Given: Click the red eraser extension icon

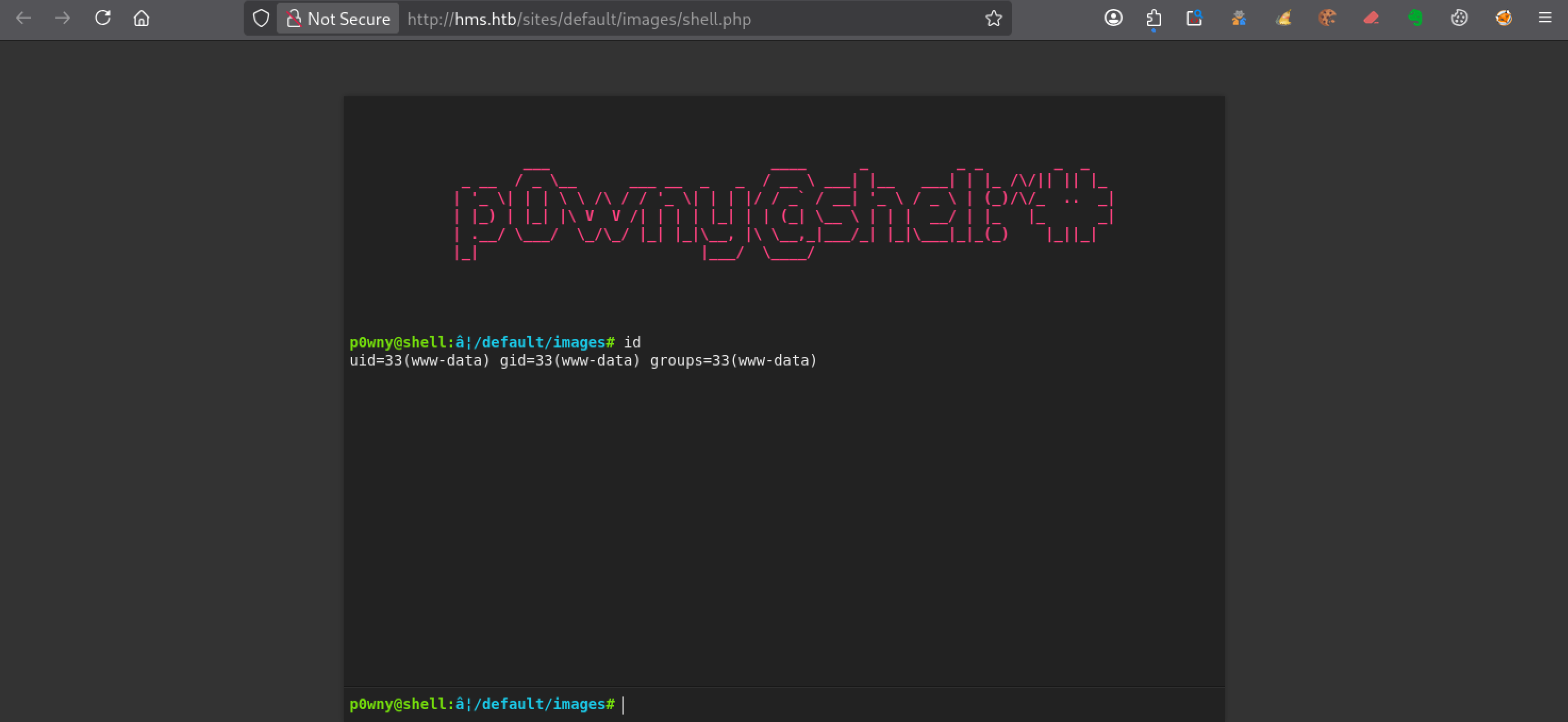Looking at the screenshot, I should 1371,18.
